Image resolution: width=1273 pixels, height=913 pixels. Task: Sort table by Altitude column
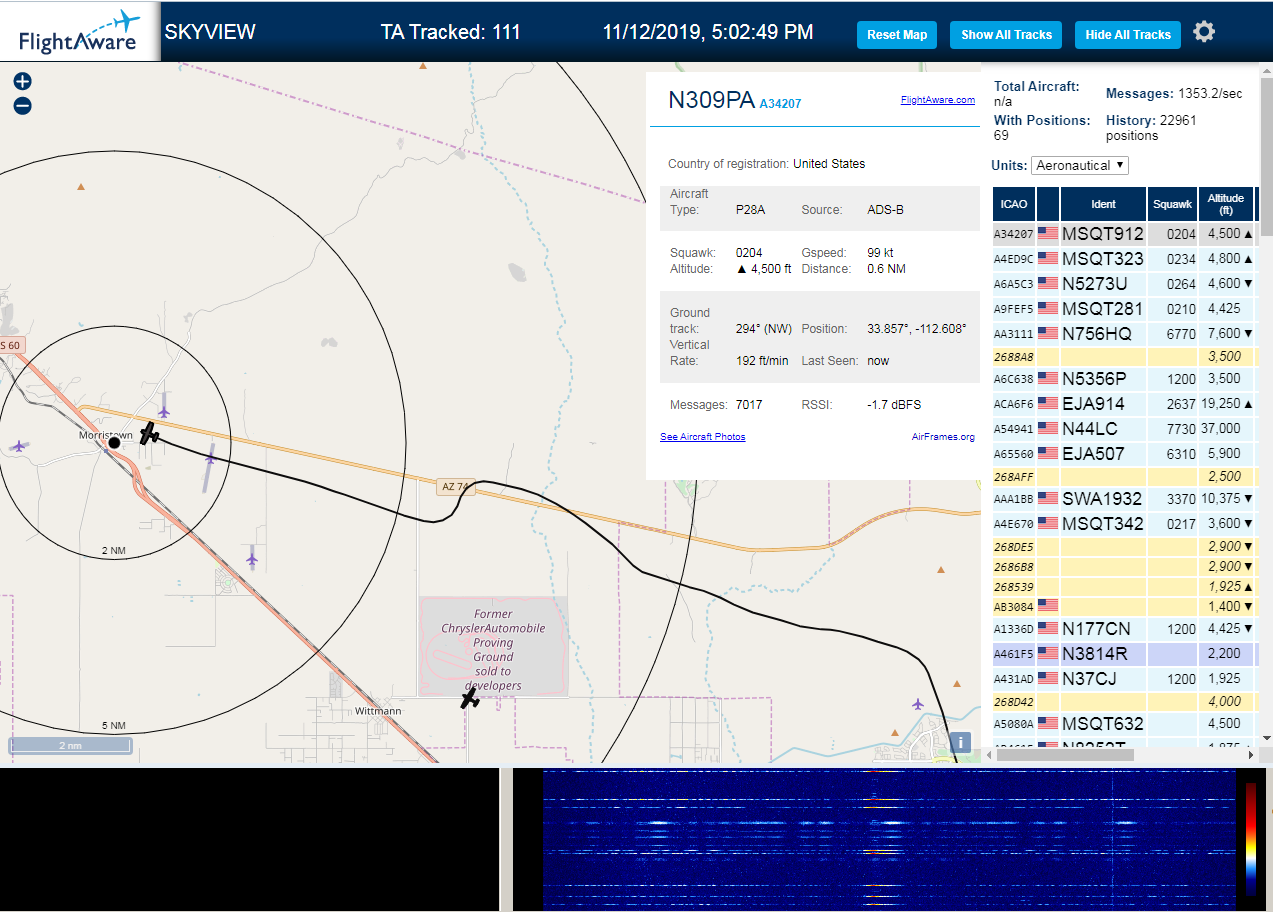pyautogui.click(x=1225, y=204)
